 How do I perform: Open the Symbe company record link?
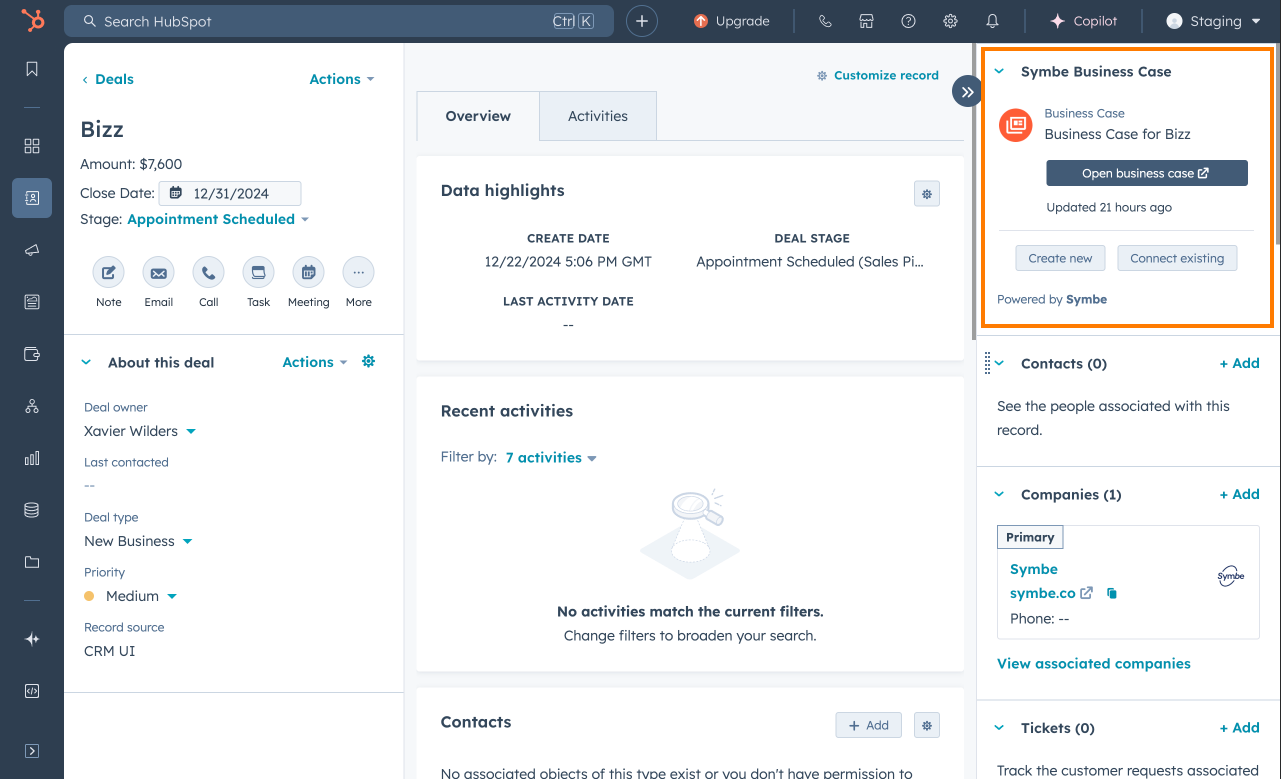(1034, 569)
